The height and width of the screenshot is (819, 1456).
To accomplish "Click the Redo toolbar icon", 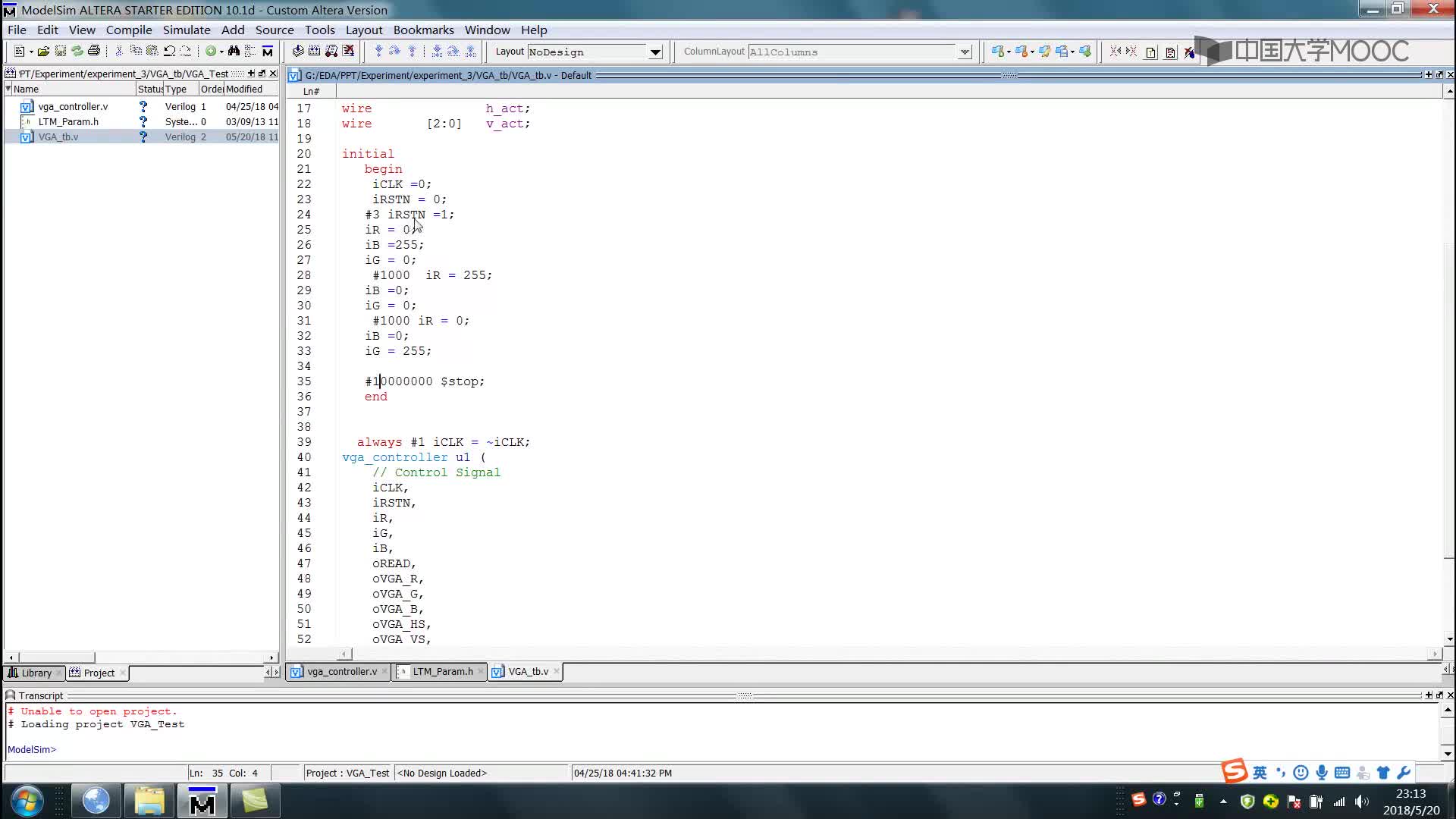I will pos(186,51).
